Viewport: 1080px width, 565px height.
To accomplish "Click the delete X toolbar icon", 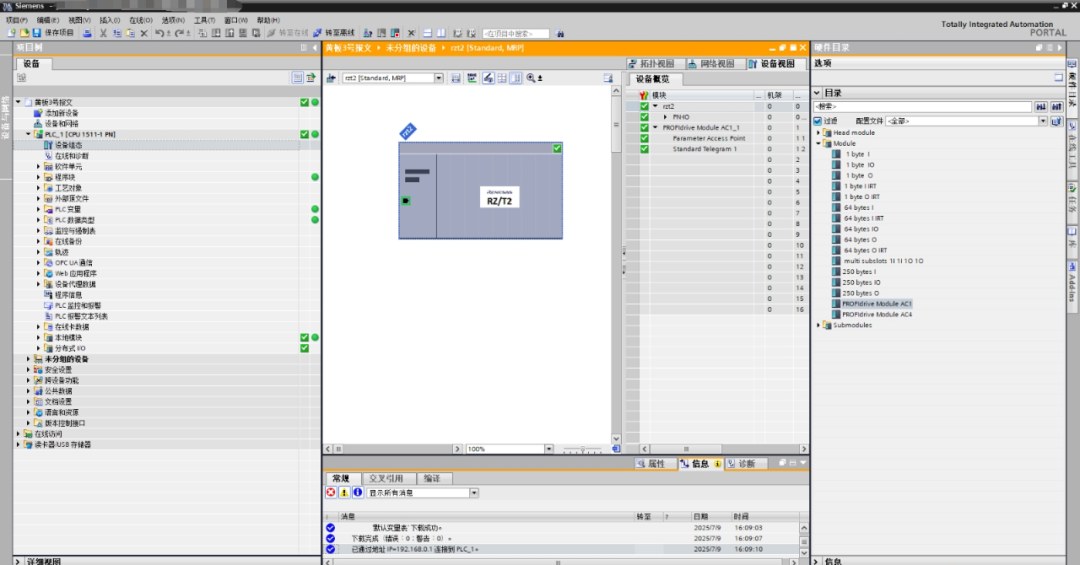I will coord(144,32).
